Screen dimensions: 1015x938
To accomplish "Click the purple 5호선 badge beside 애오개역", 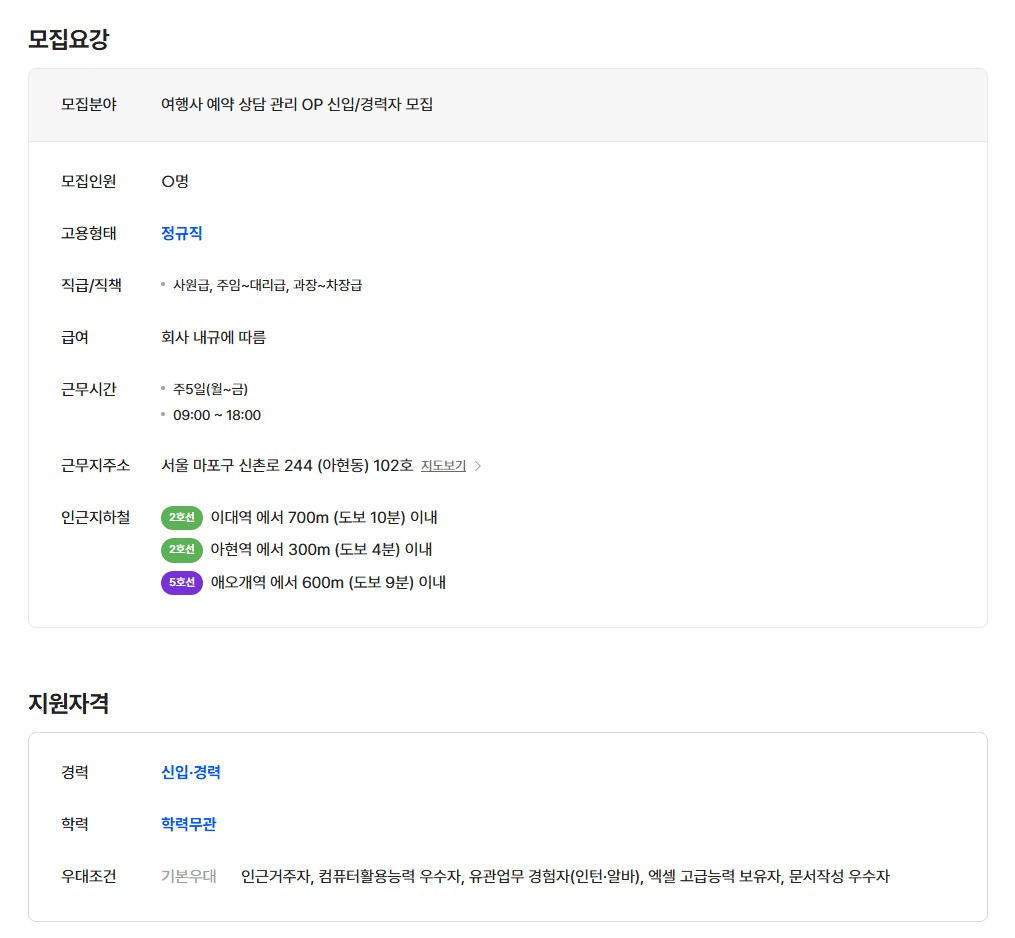I will tap(181, 582).
